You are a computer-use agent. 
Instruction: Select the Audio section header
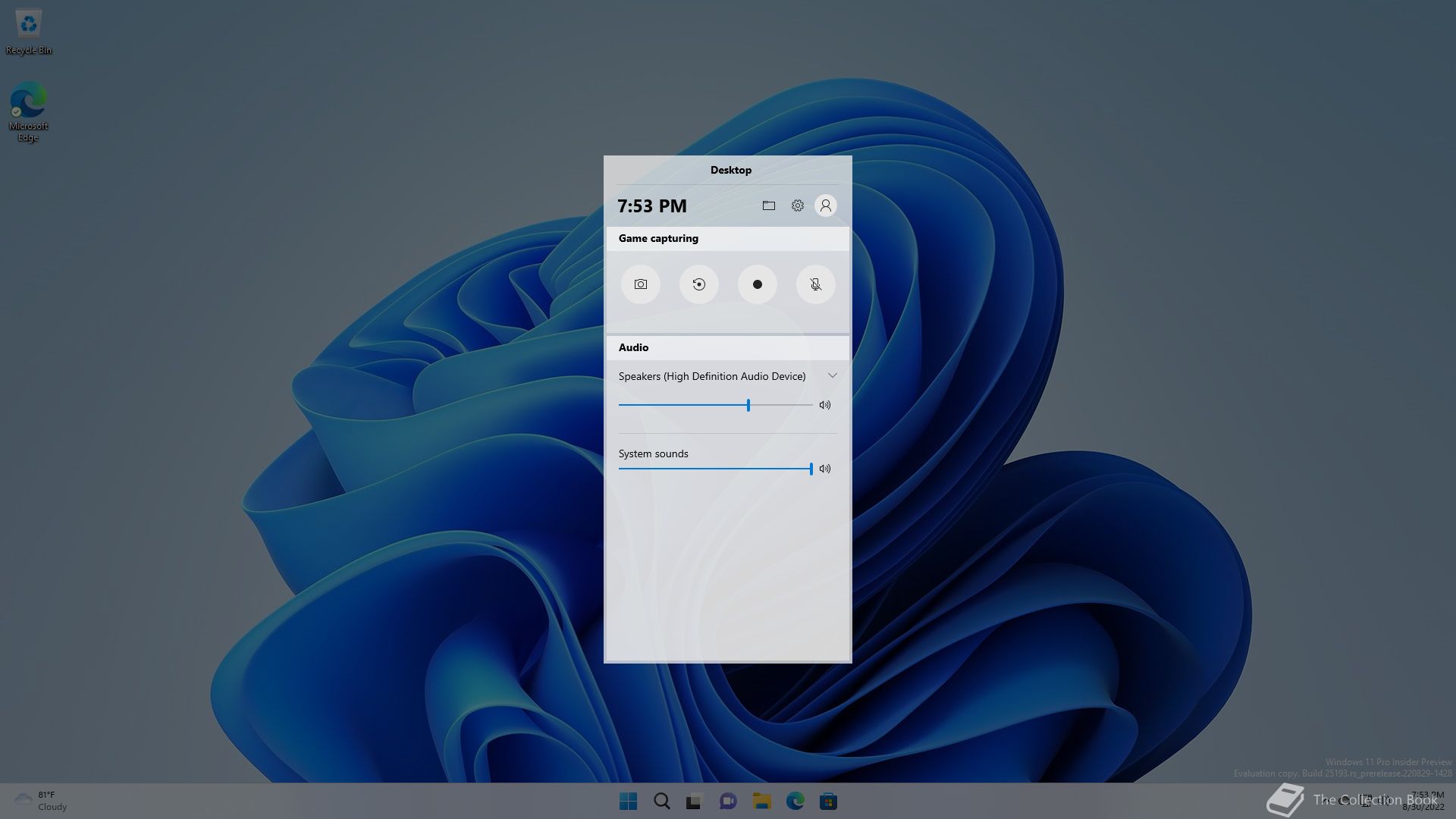tap(634, 347)
